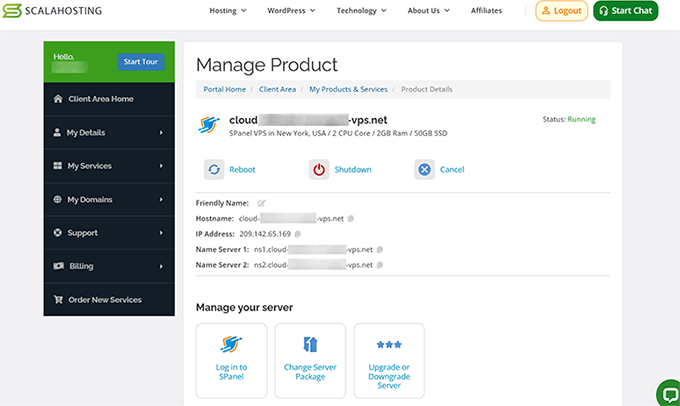The width and height of the screenshot is (680, 406).
Task: Click the Logout button
Action: (x=561, y=11)
